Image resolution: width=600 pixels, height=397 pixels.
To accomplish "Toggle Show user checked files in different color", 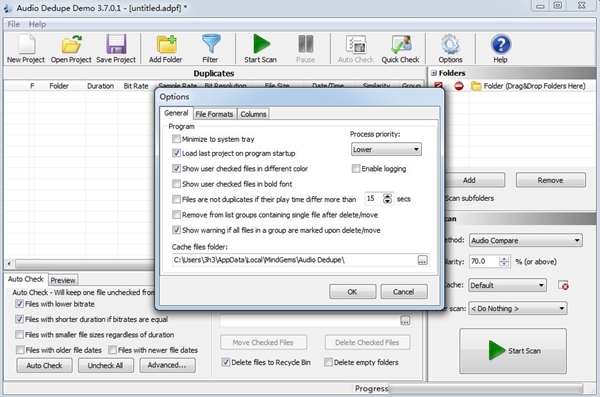I will coord(176,168).
